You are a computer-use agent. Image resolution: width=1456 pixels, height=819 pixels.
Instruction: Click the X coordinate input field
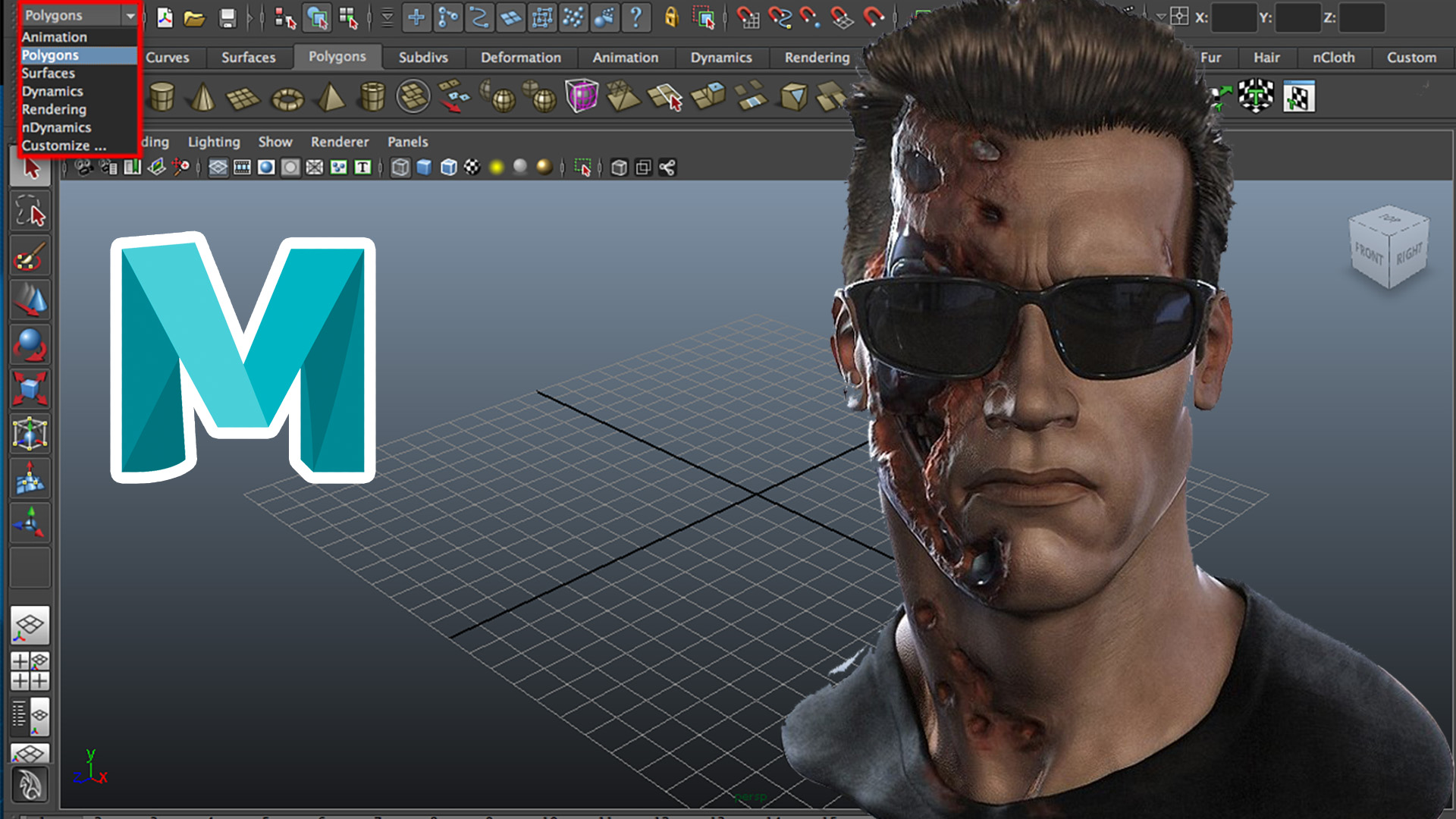1234,17
